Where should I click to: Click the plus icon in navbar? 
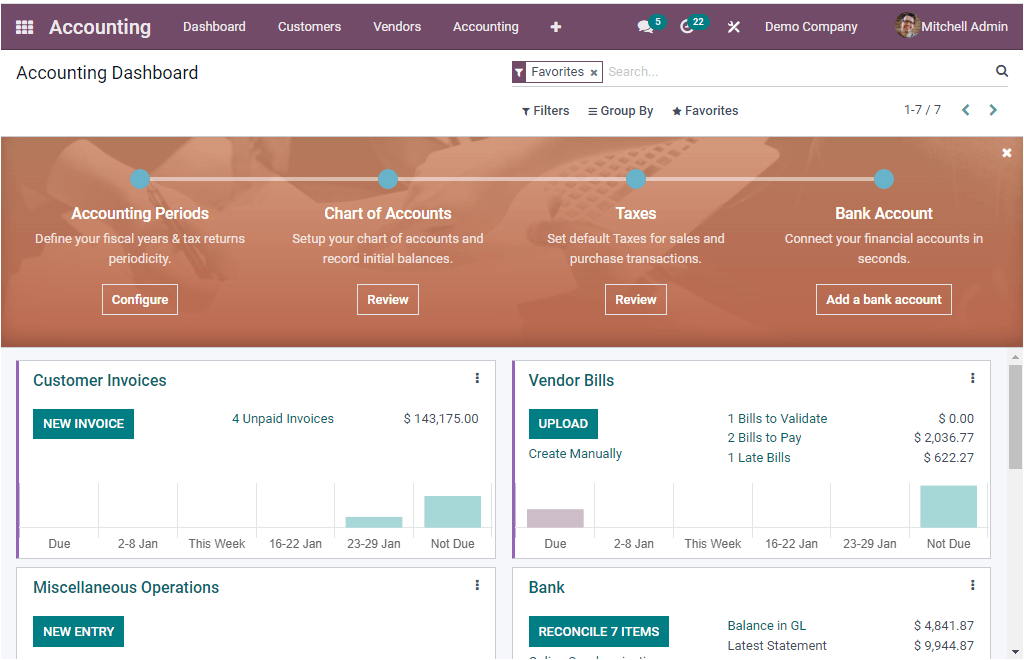[x=556, y=27]
